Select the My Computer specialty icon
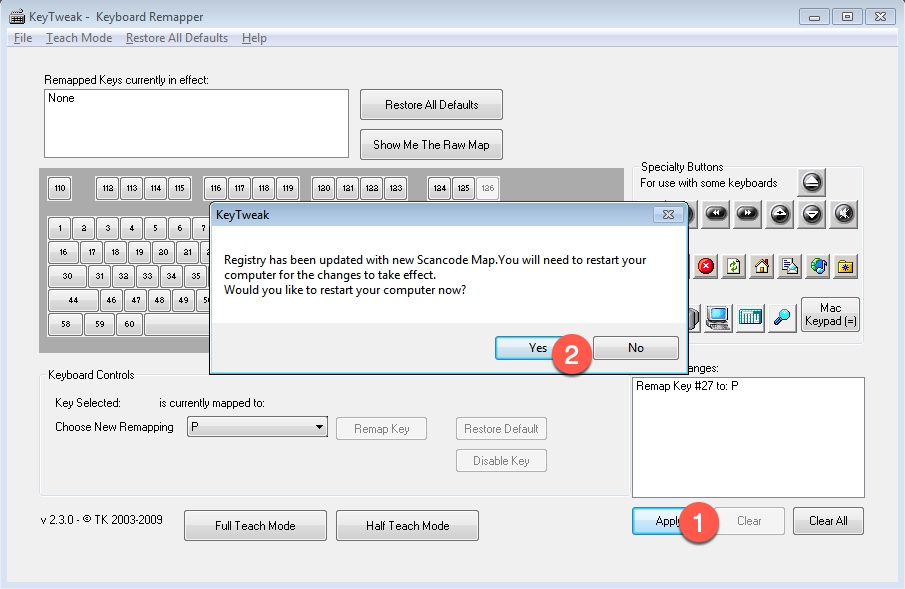This screenshot has height=589, width=905. 717,317
